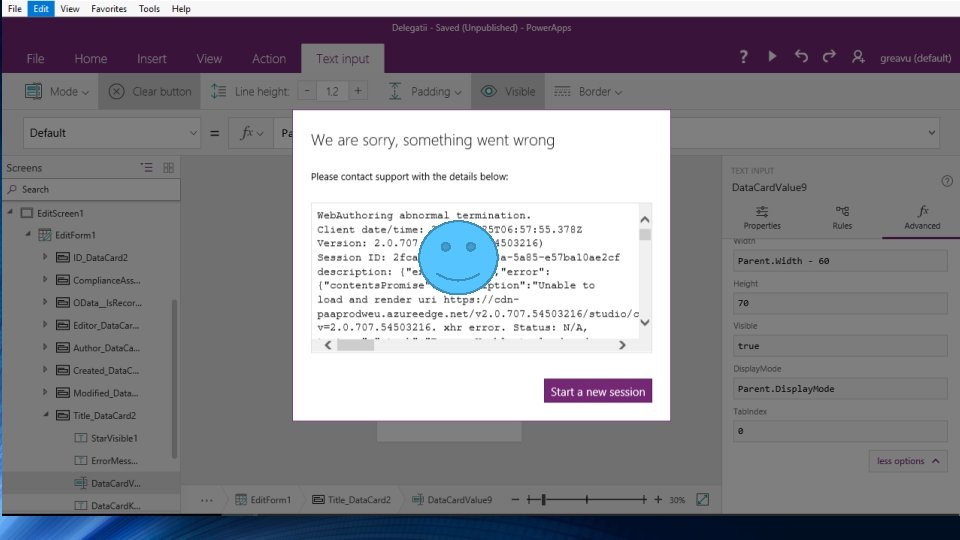Screen dimensions: 960x540
Task: Open the browser Tools menu
Action: pos(149,9)
